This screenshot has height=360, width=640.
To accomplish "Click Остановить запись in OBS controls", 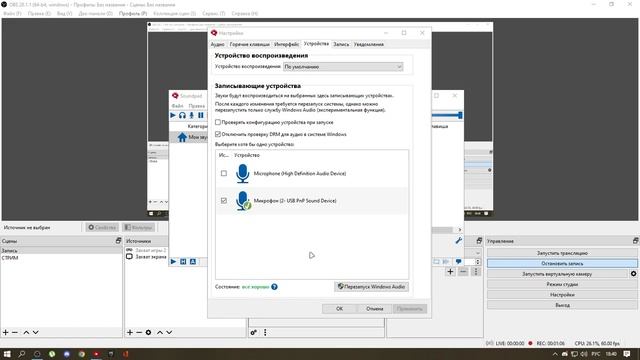I will pyautogui.click(x=562, y=264).
